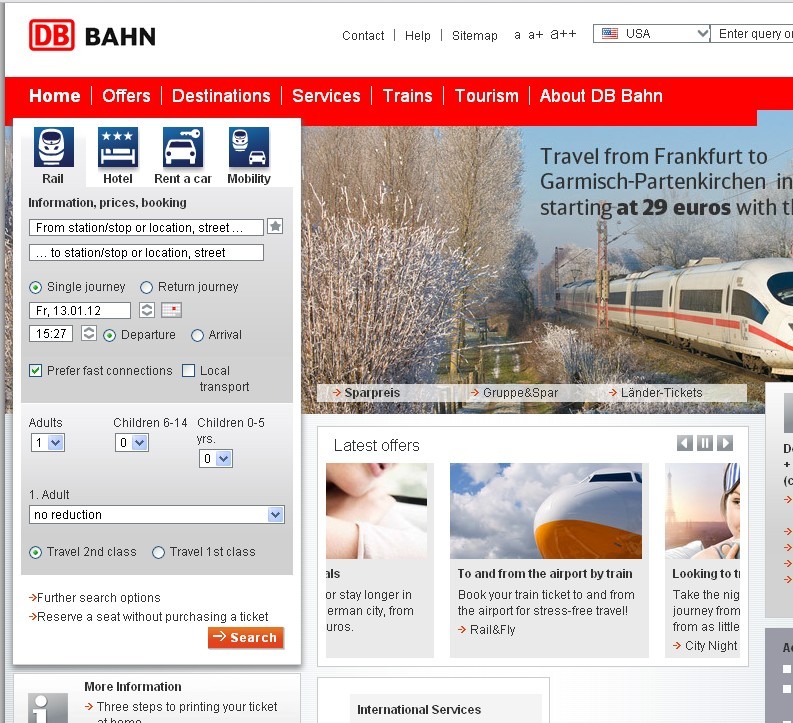Show next Latest offers slide
The width and height of the screenshot is (793, 723).
725,443
